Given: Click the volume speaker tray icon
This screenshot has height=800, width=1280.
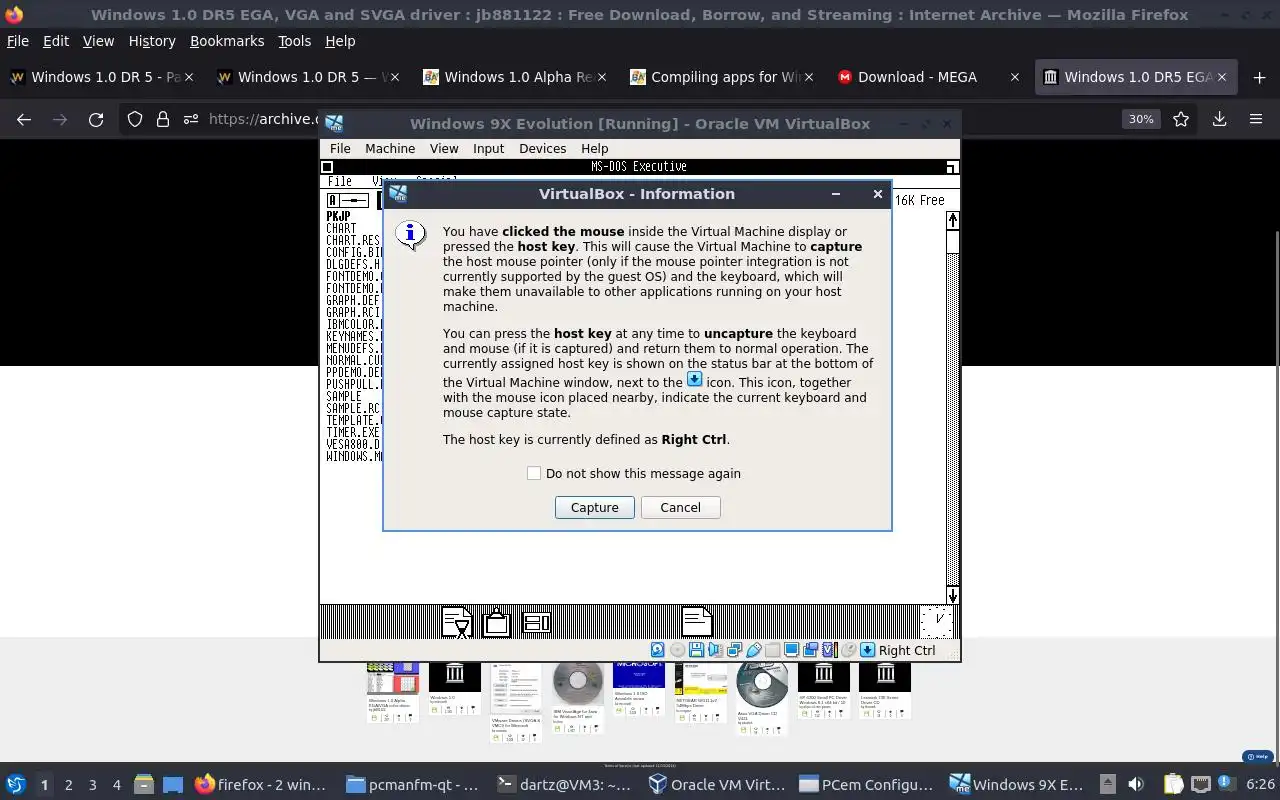Looking at the screenshot, I should pos(1135,784).
